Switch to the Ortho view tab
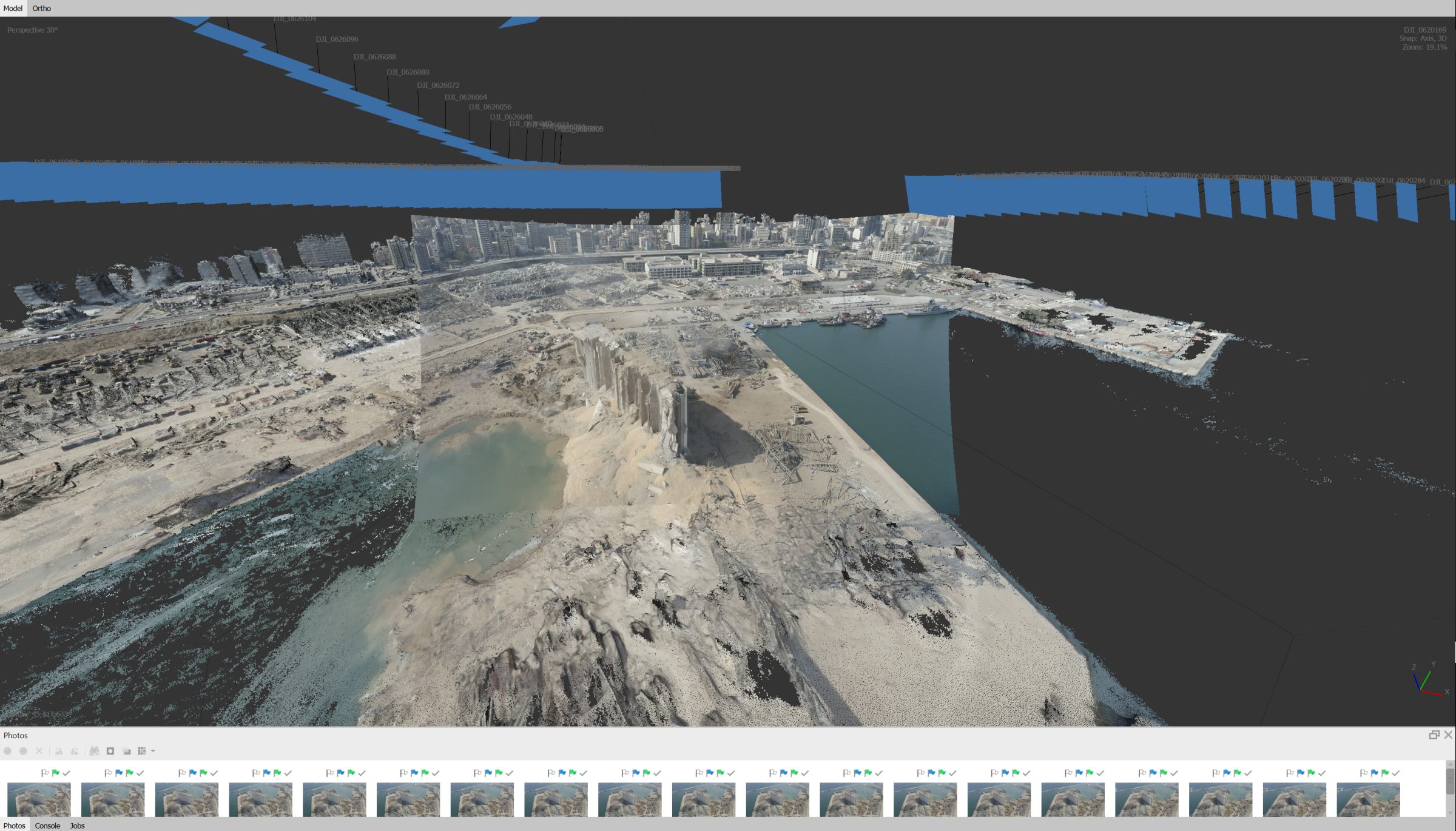This screenshot has width=1456, height=831. point(41,8)
